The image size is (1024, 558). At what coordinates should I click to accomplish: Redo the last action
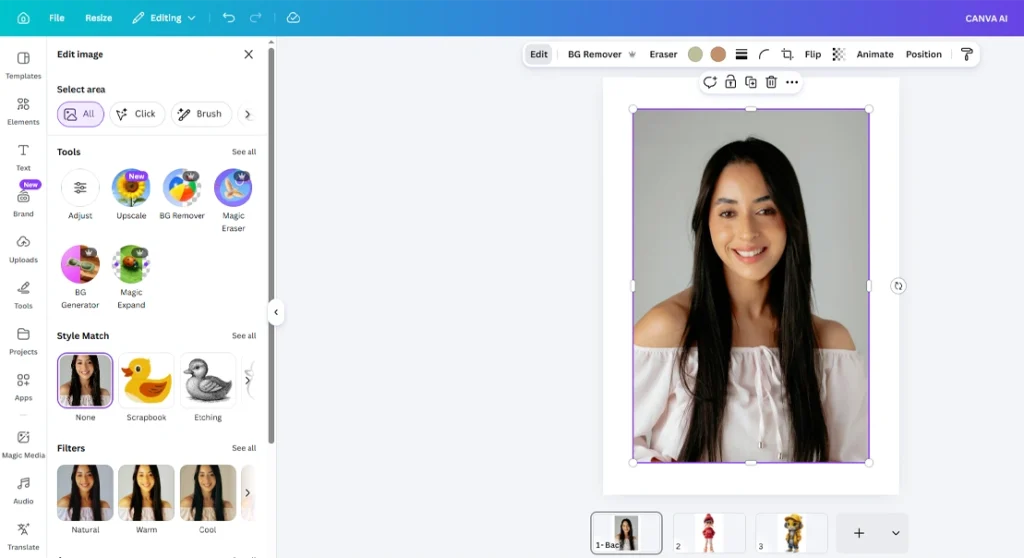[x=255, y=18]
